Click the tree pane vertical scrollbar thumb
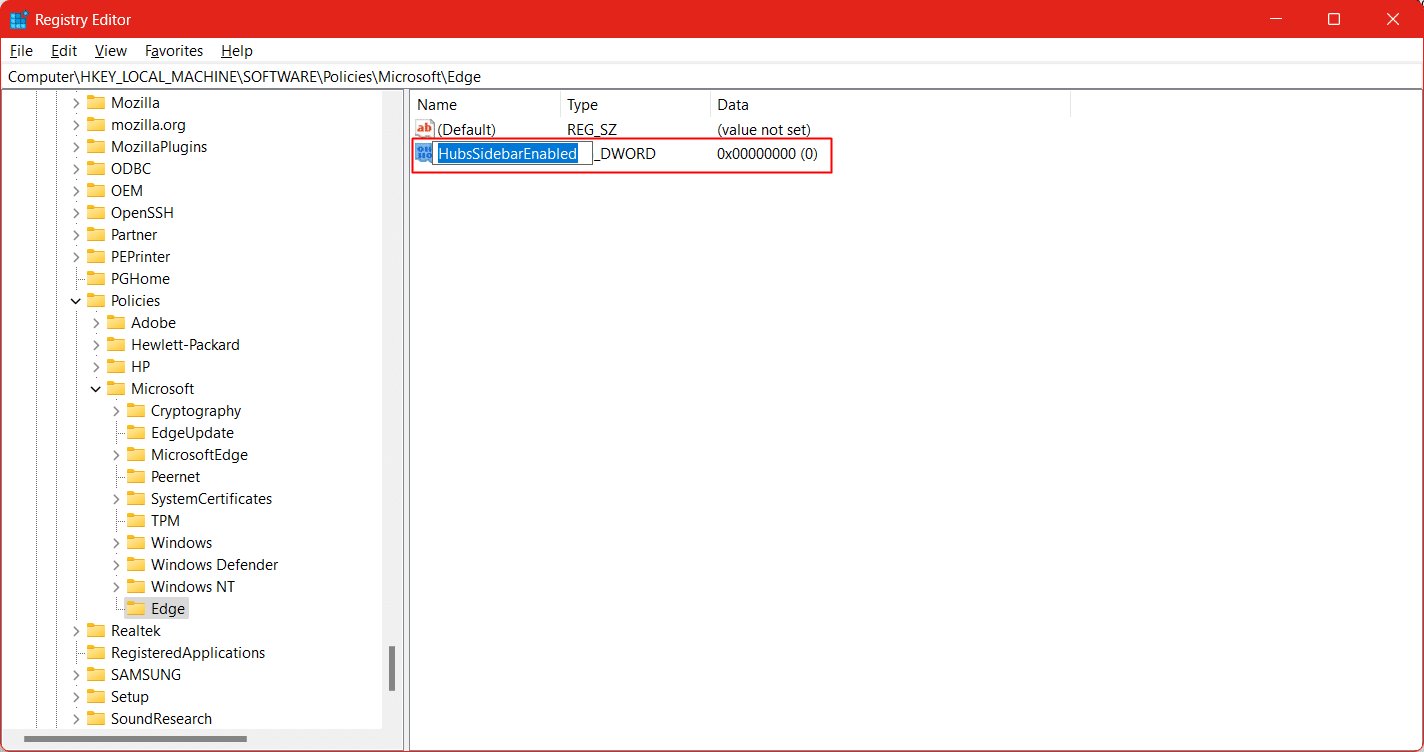 coord(392,668)
